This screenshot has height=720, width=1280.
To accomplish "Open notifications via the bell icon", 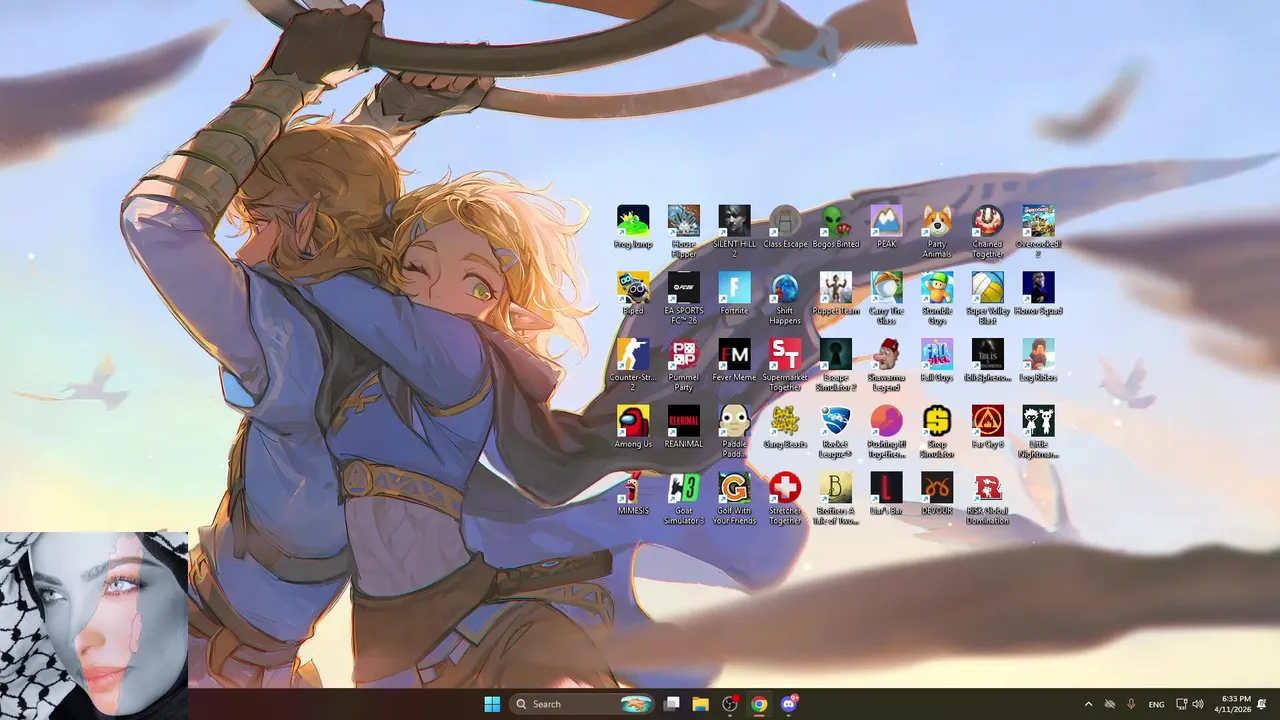I will (x=1262, y=704).
